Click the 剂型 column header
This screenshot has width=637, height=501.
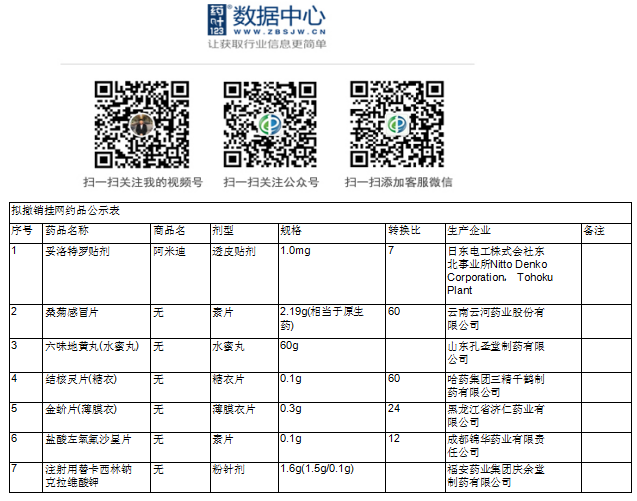pos(223,231)
